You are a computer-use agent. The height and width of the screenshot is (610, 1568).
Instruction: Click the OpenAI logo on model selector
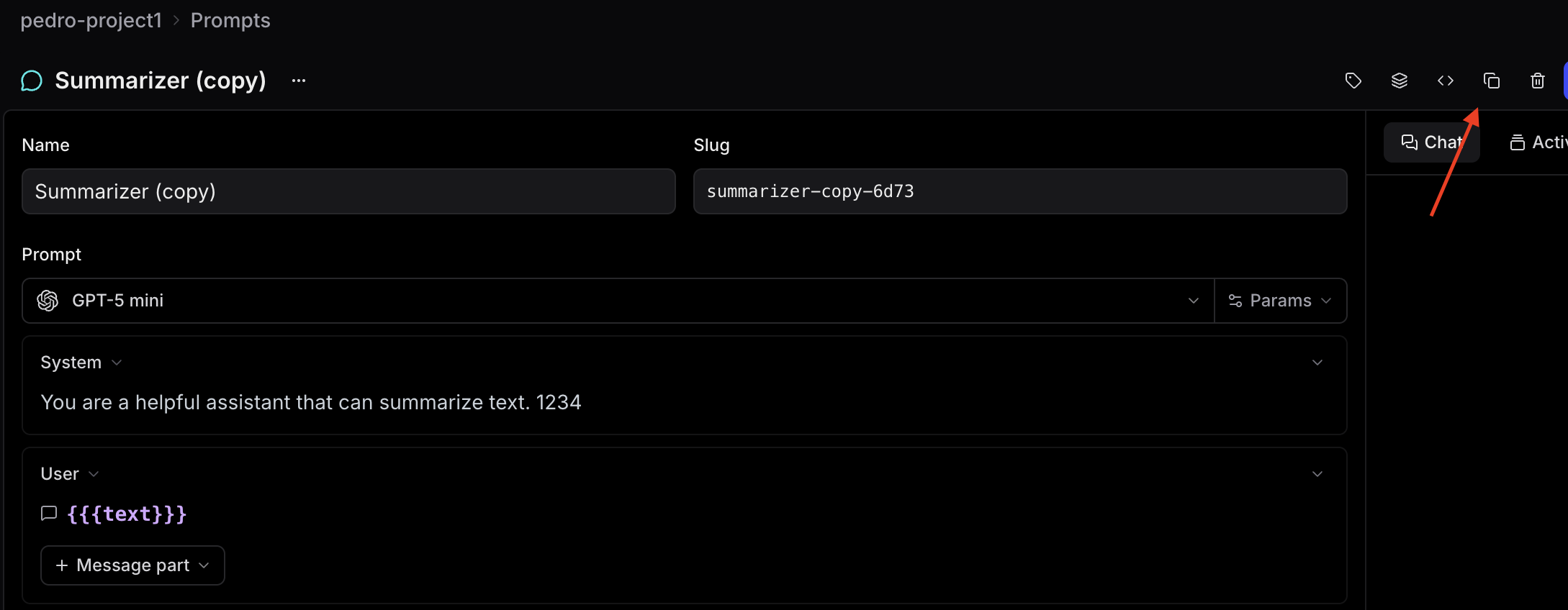[48, 301]
